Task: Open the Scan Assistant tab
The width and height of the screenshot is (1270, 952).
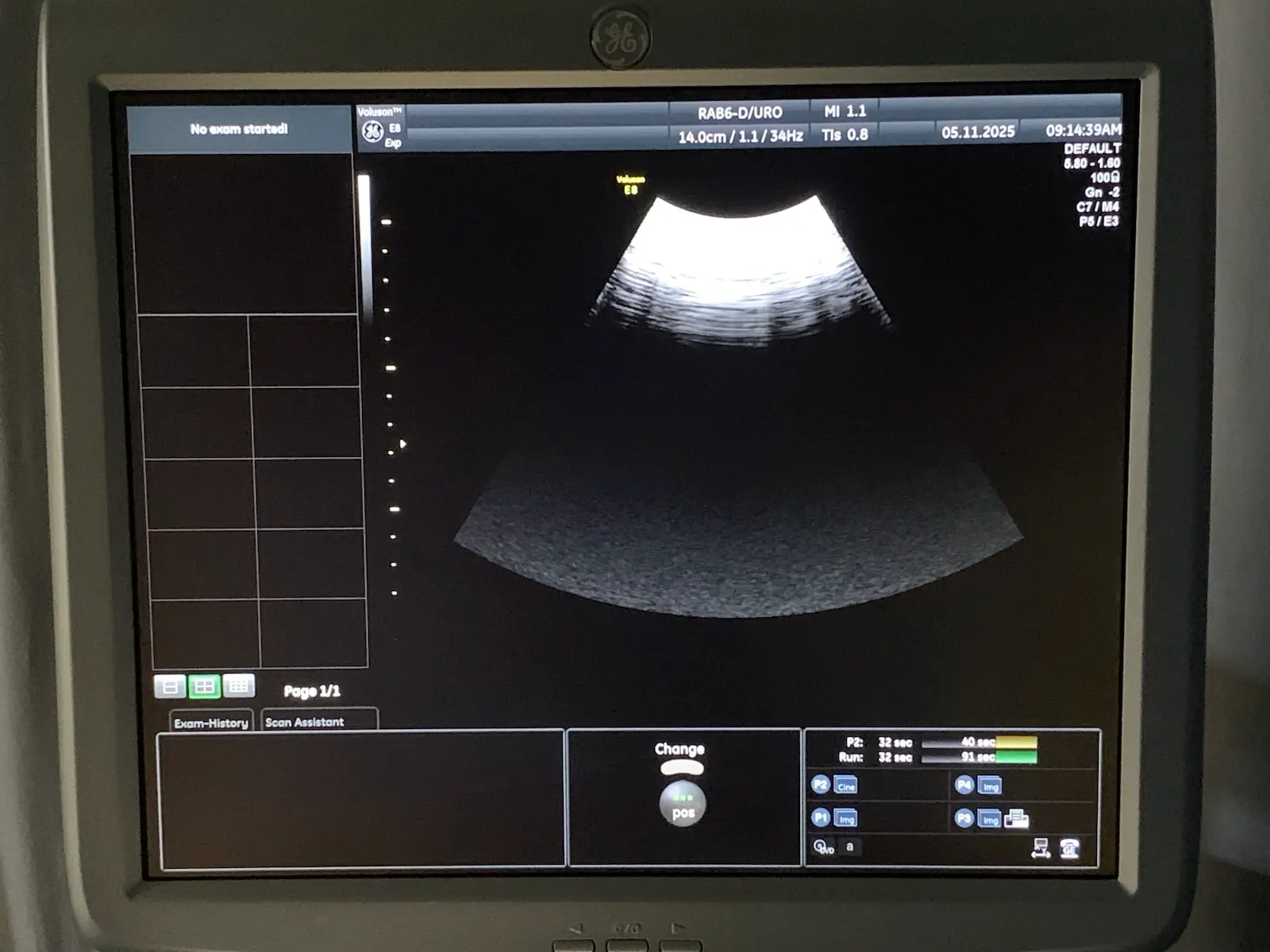Action: tap(305, 723)
